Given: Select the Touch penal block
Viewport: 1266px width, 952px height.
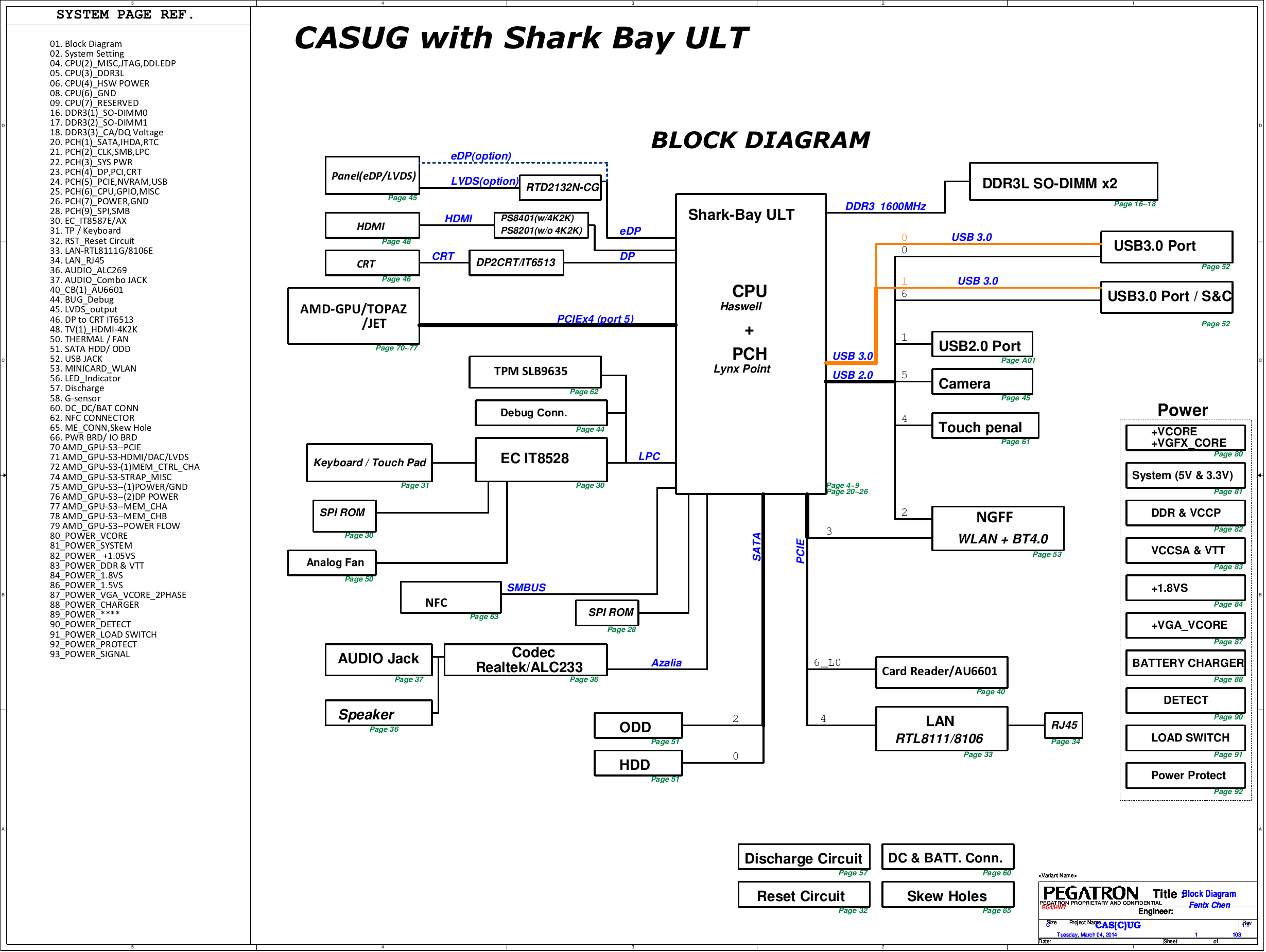Looking at the screenshot, I should pyautogui.click(x=985, y=426).
